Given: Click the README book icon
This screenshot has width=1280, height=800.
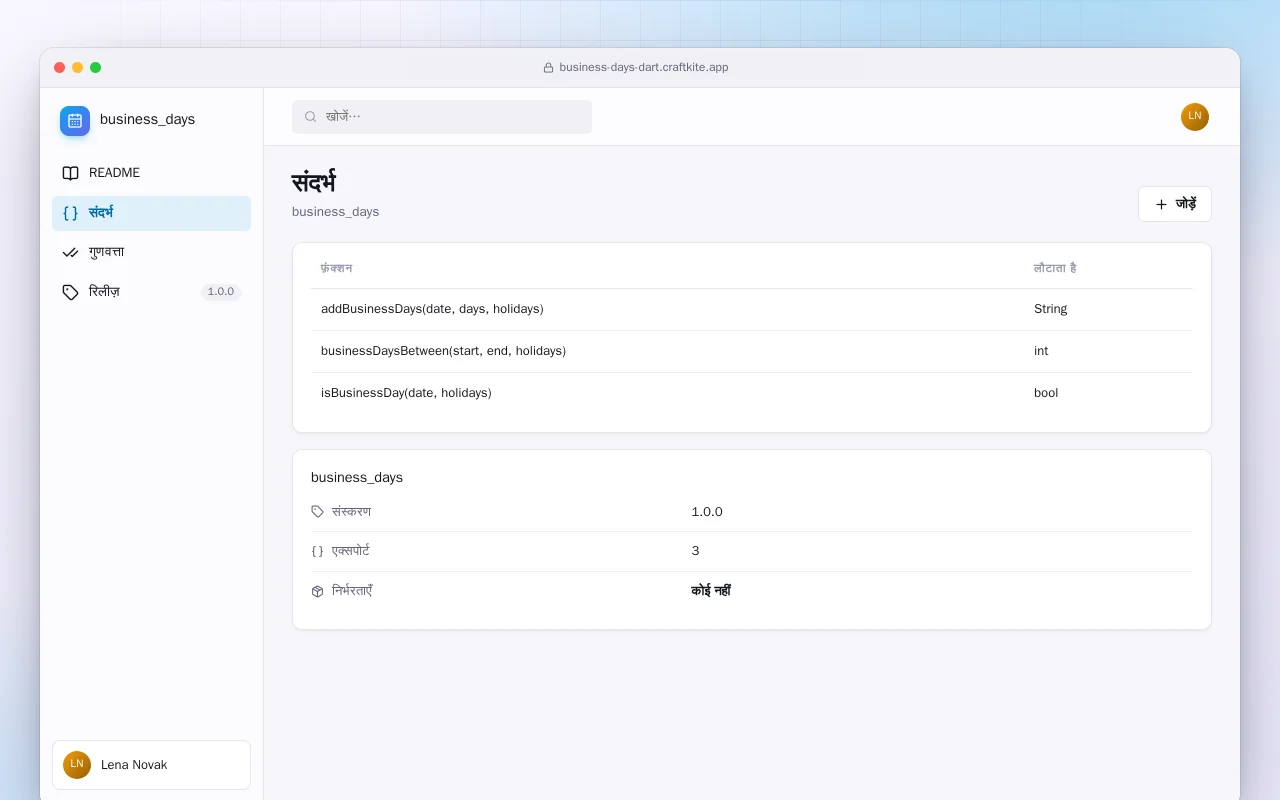Looking at the screenshot, I should (70, 173).
